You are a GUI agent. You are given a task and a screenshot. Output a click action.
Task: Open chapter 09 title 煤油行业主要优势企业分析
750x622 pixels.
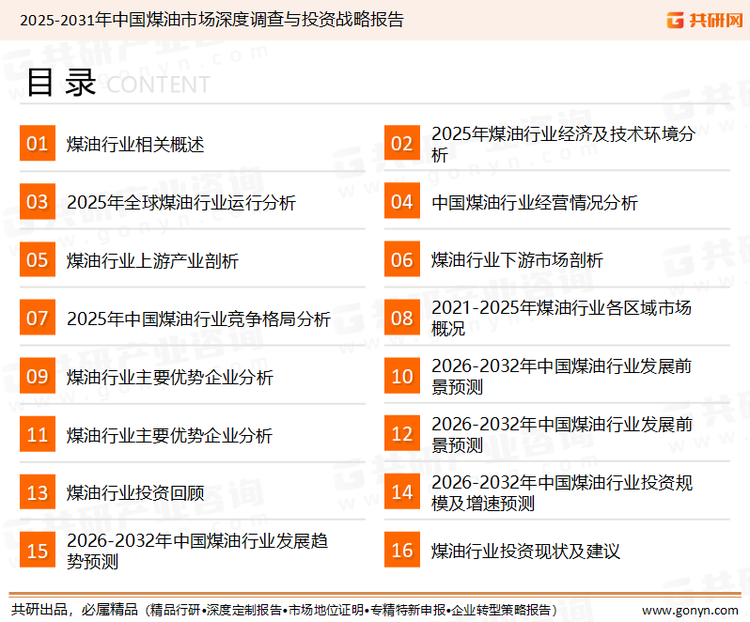170,377
